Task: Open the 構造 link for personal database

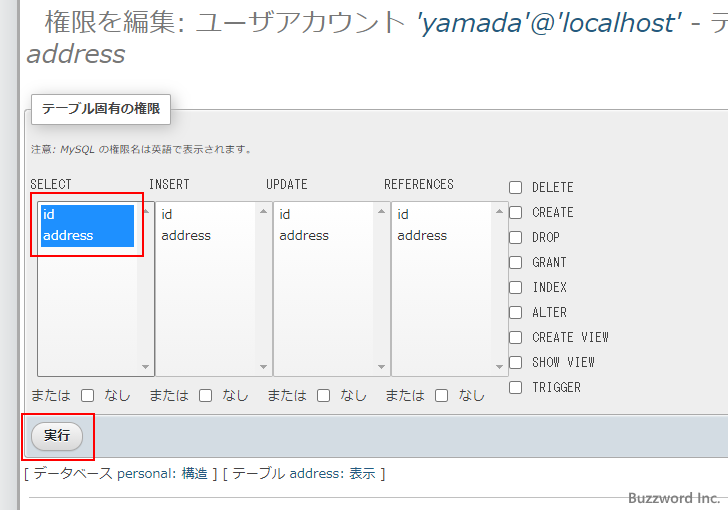Action: click(195, 474)
